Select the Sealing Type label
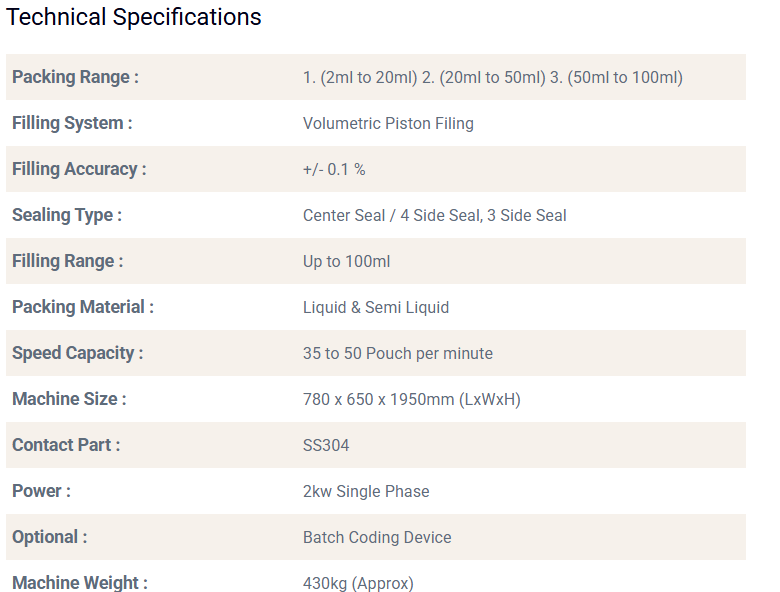 (67, 215)
